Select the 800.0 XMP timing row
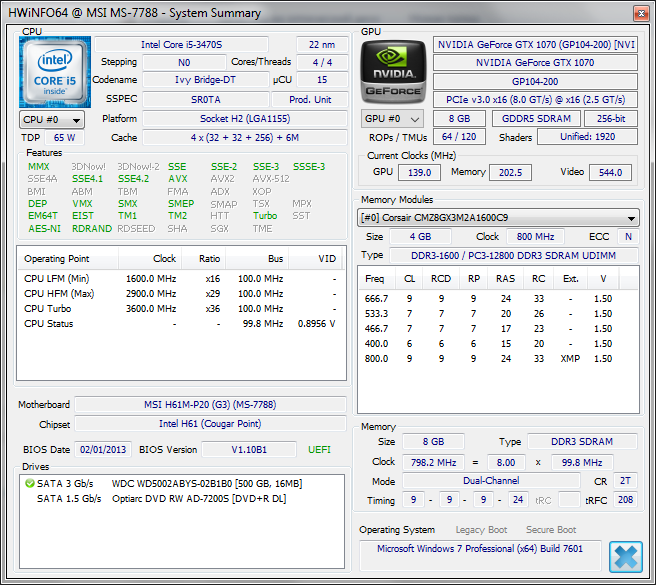Screen dimensions: 656x585 click(x=498, y=359)
